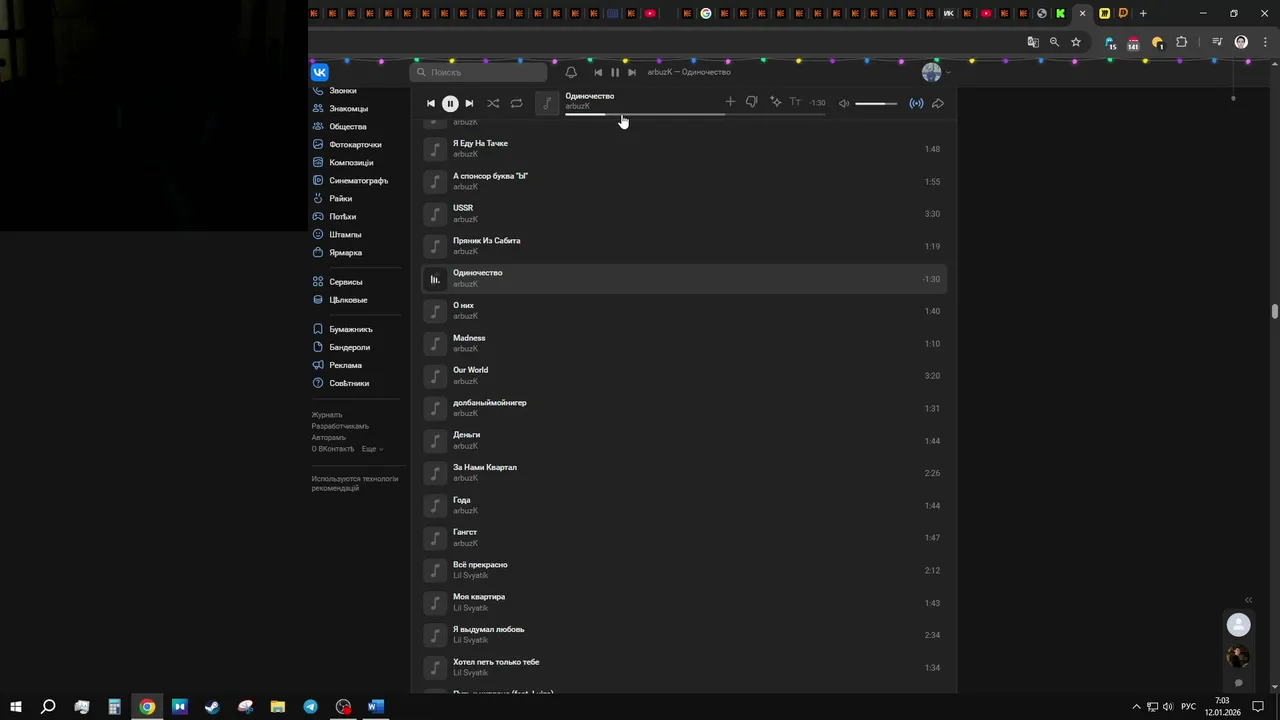Open the profile avatar dropdown
The image size is (1280, 720).
click(936, 72)
